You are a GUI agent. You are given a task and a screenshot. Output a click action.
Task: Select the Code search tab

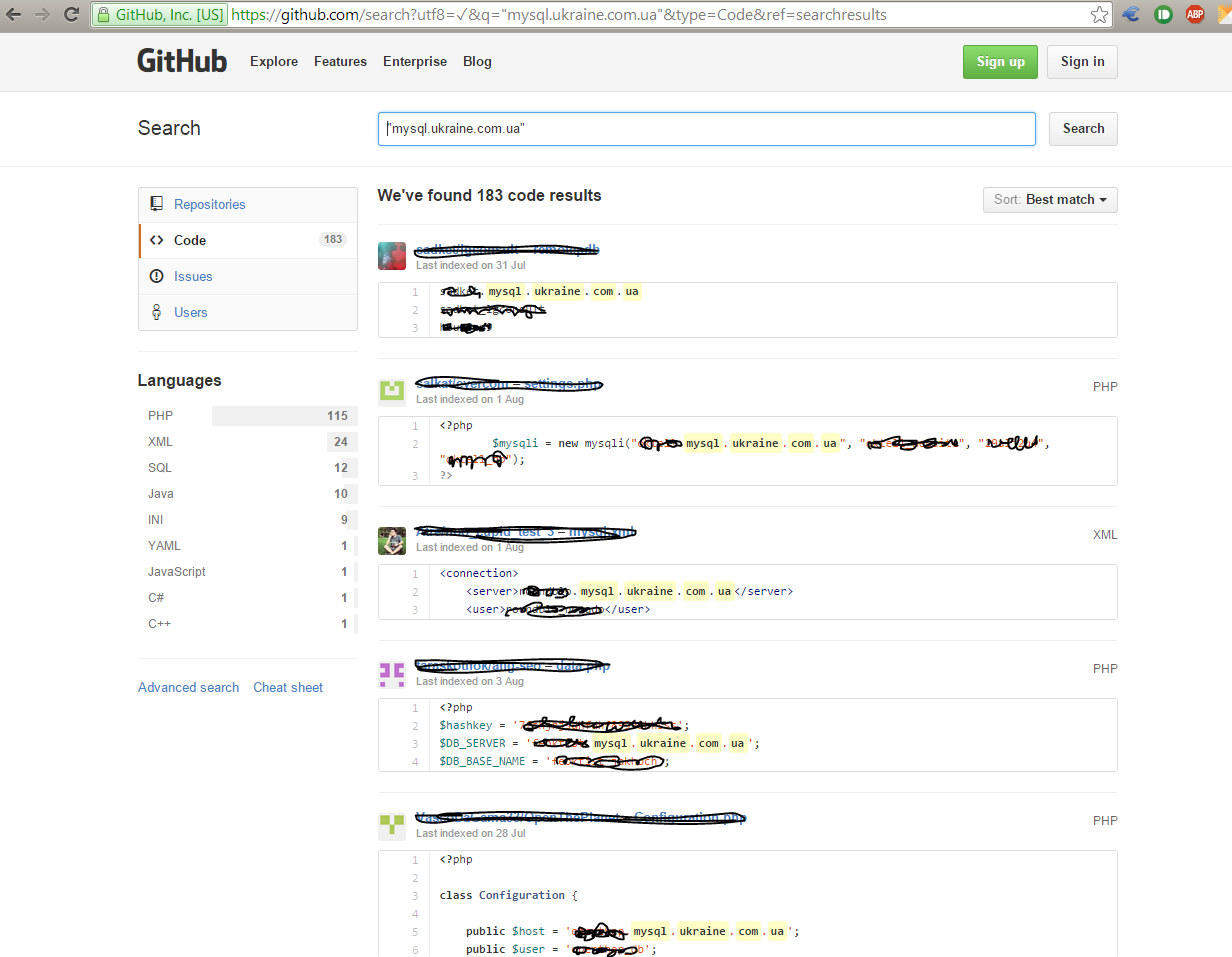coord(248,240)
